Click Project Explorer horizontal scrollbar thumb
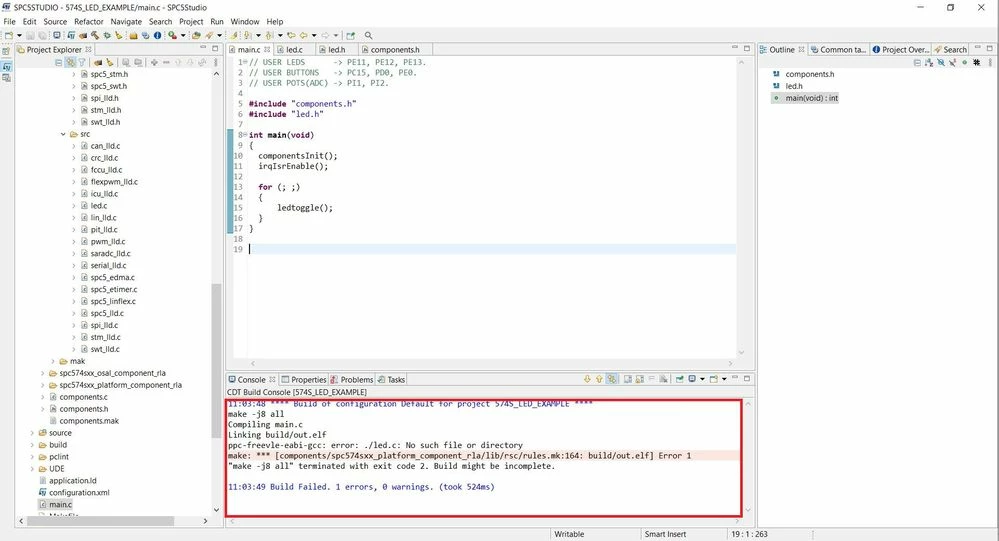Screen dimensions: 999x541 pos(100,521)
